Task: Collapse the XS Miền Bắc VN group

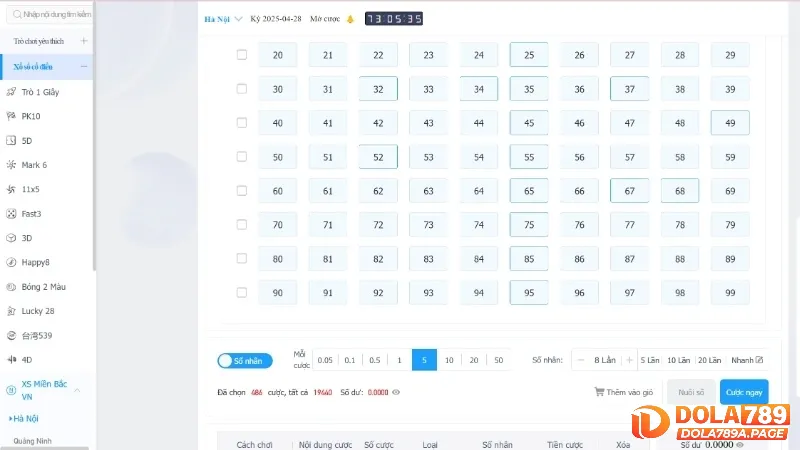Action: [x=78, y=390]
